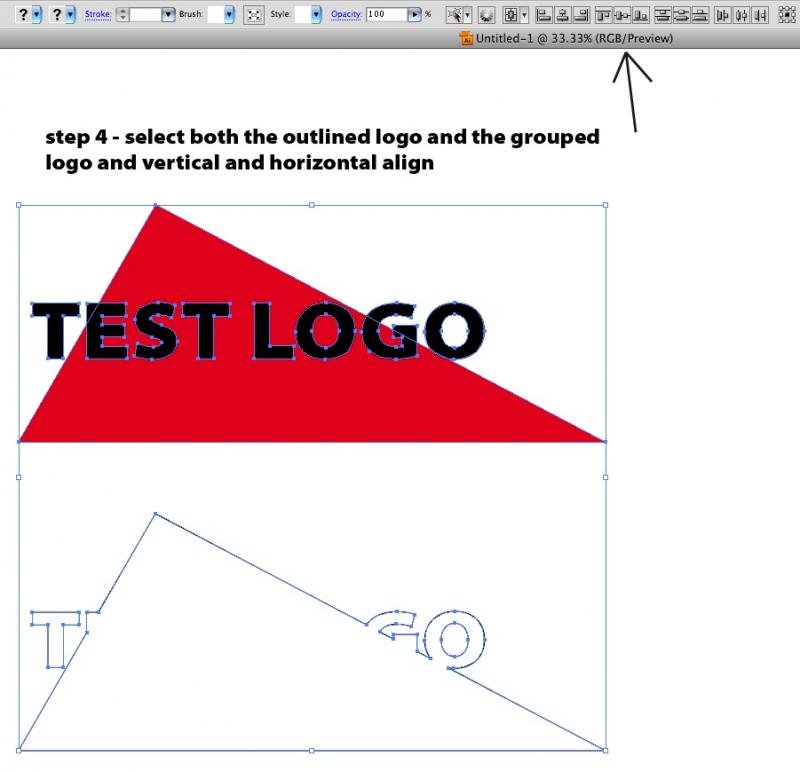Click the reference point grid icon

pyautogui.click(x=787, y=15)
